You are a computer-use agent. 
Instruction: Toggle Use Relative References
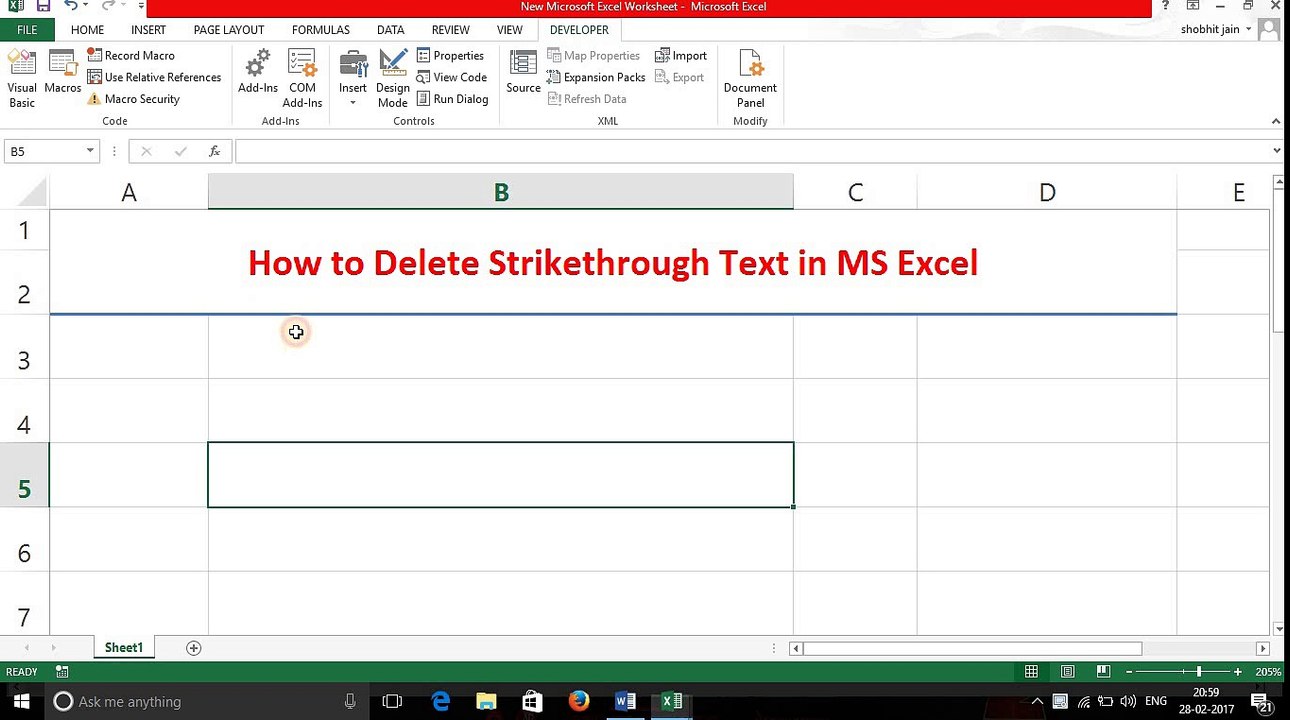coord(154,77)
